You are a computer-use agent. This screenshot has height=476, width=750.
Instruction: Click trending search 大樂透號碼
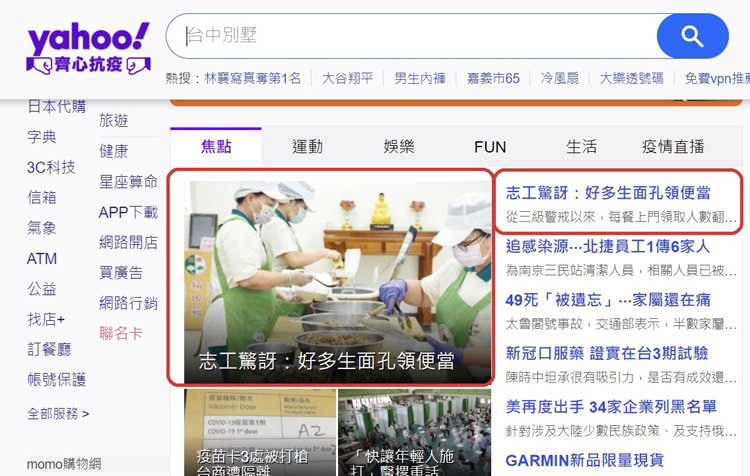click(631, 78)
